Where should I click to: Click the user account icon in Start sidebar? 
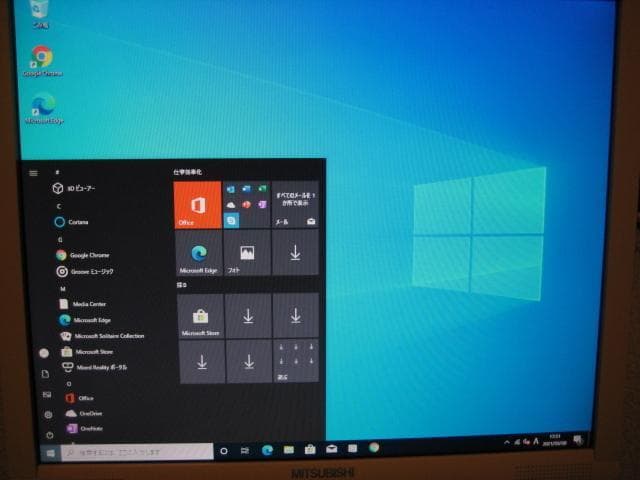click(x=44, y=353)
